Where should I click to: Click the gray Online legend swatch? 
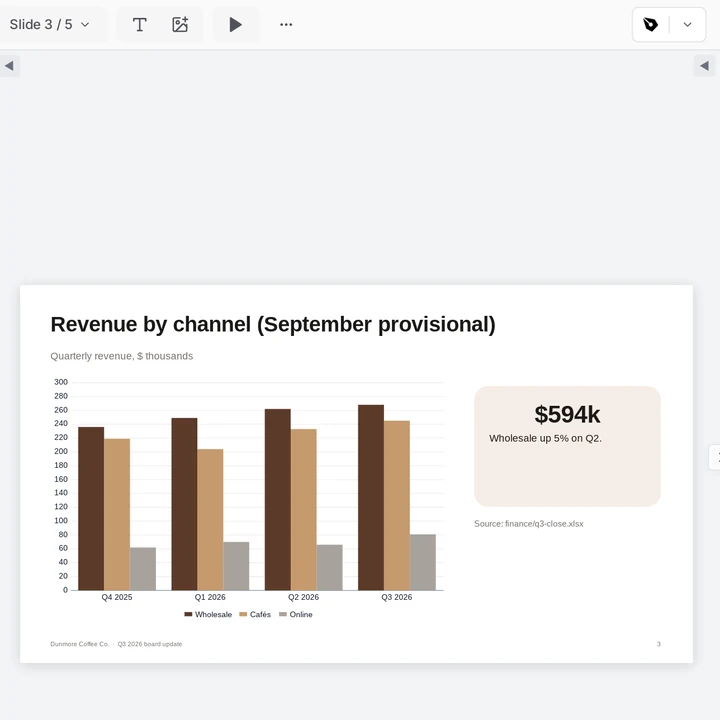[x=283, y=614]
